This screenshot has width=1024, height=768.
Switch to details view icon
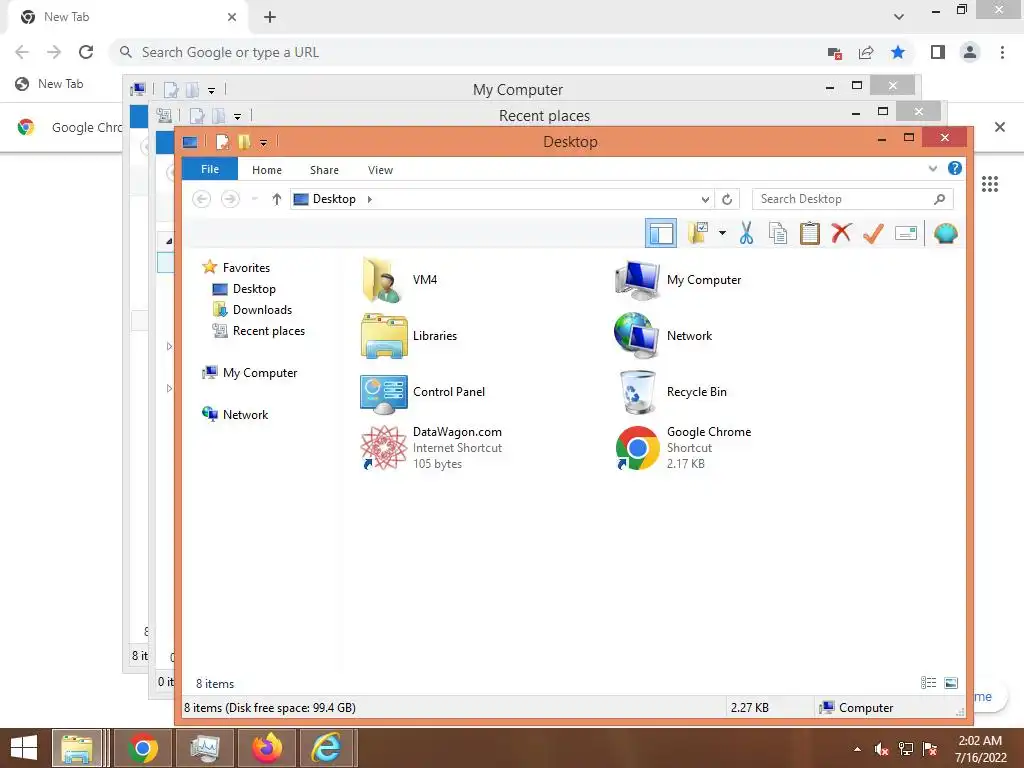[928, 682]
